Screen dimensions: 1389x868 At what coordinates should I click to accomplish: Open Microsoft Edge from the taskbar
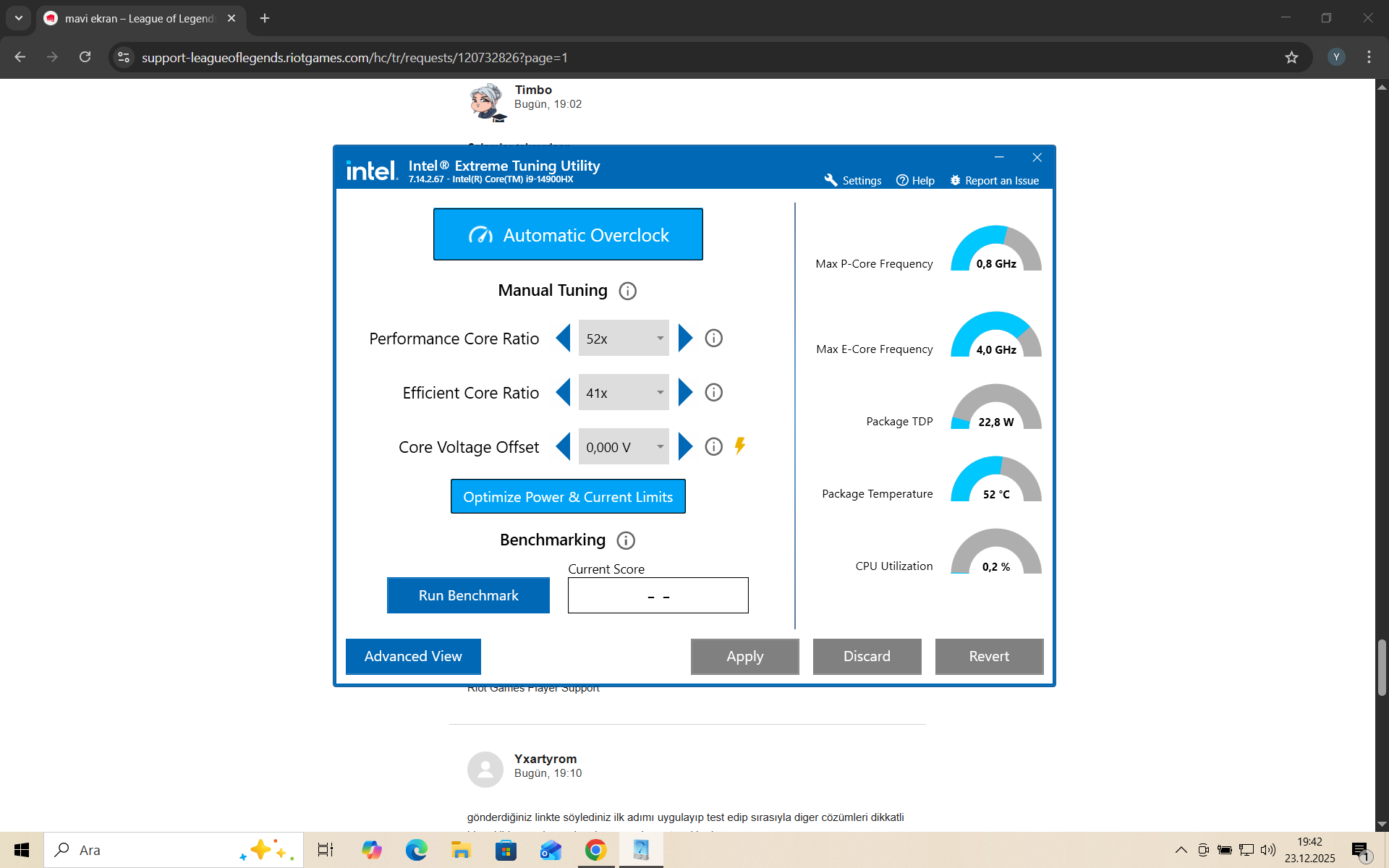tap(417, 850)
